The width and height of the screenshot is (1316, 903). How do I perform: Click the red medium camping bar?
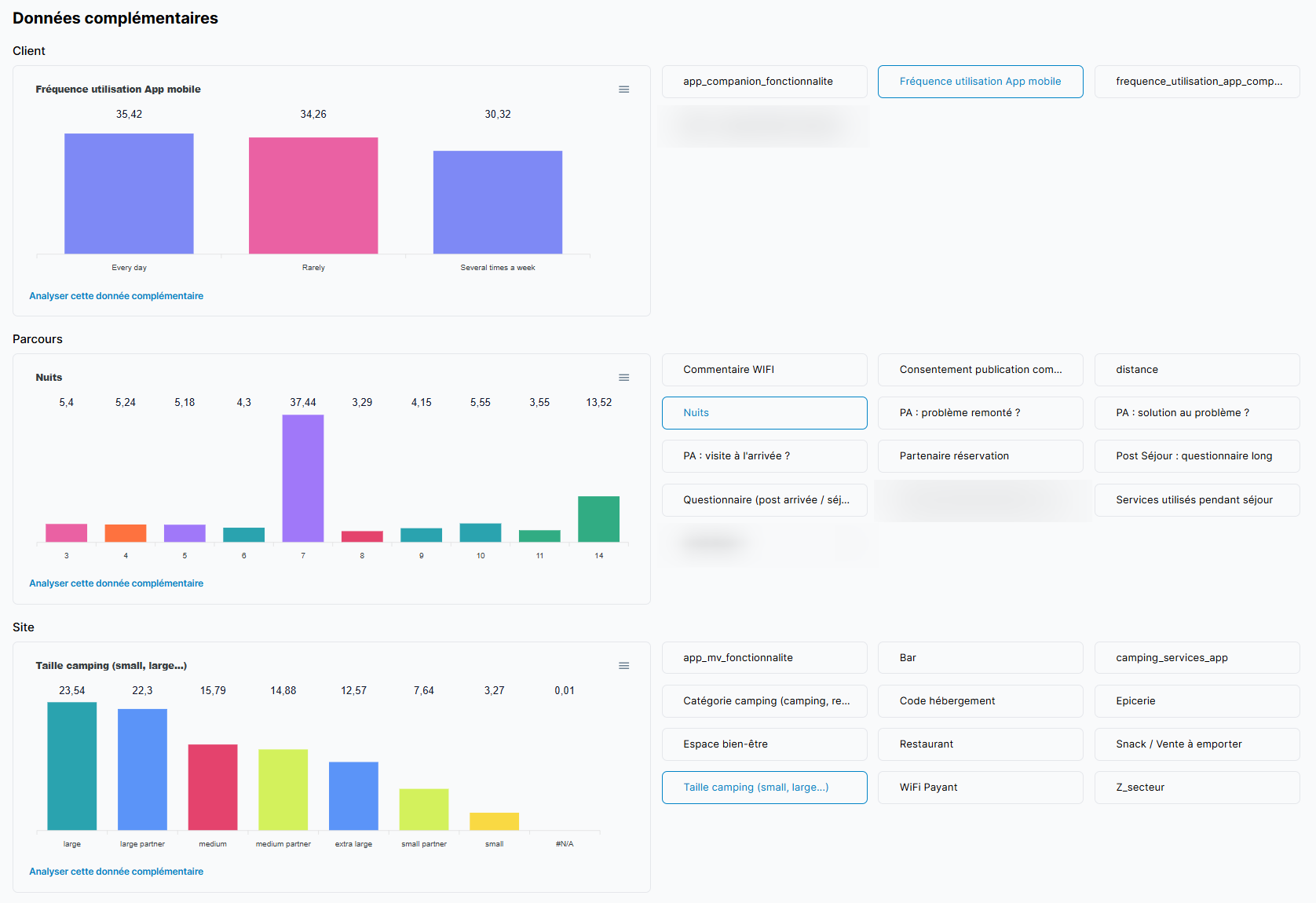[x=213, y=787]
